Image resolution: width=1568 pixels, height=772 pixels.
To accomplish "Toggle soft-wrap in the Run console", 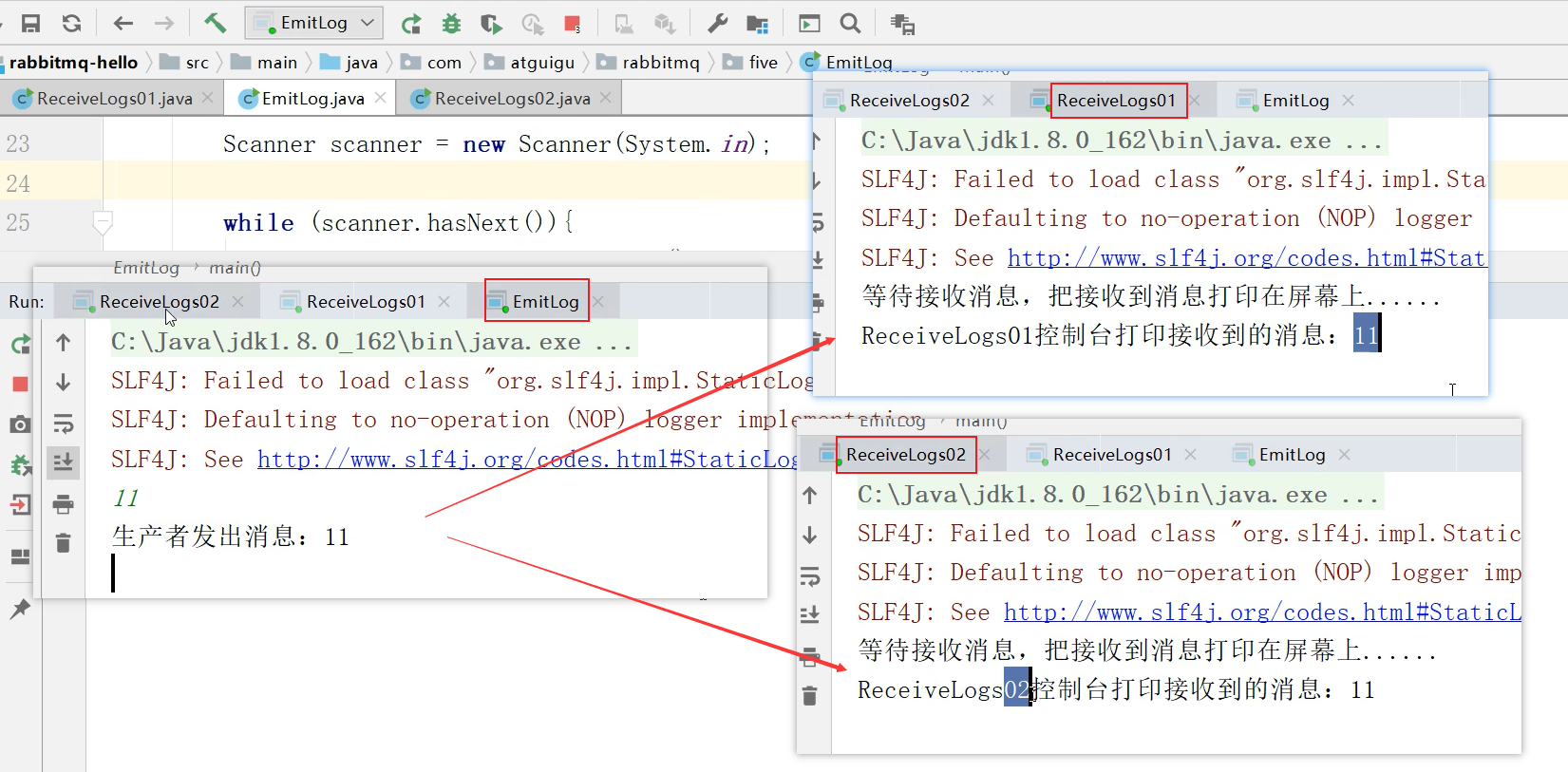I will pos(64,423).
